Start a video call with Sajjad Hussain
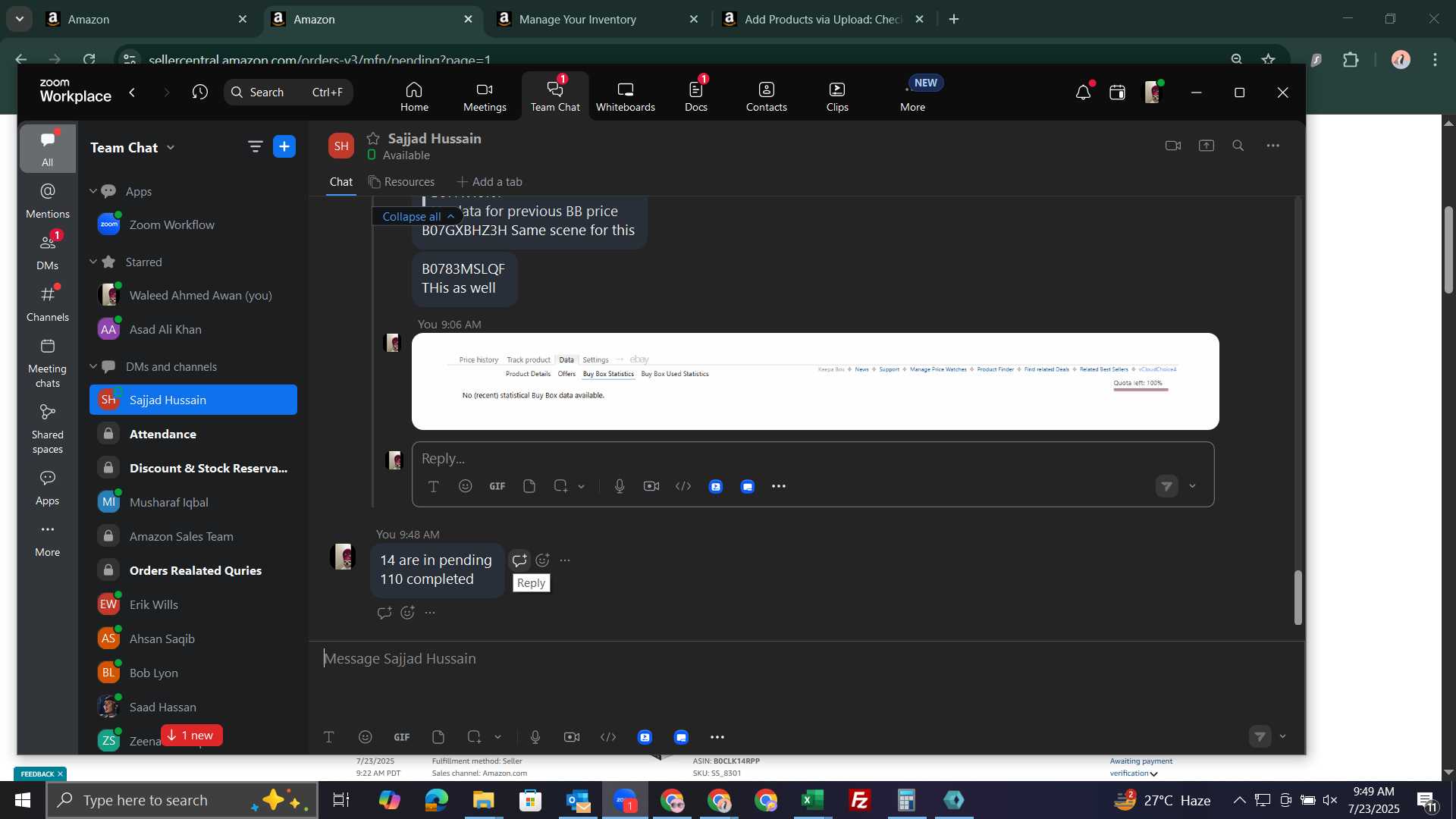Viewport: 1456px width, 819px height. tap(1173, 146)
